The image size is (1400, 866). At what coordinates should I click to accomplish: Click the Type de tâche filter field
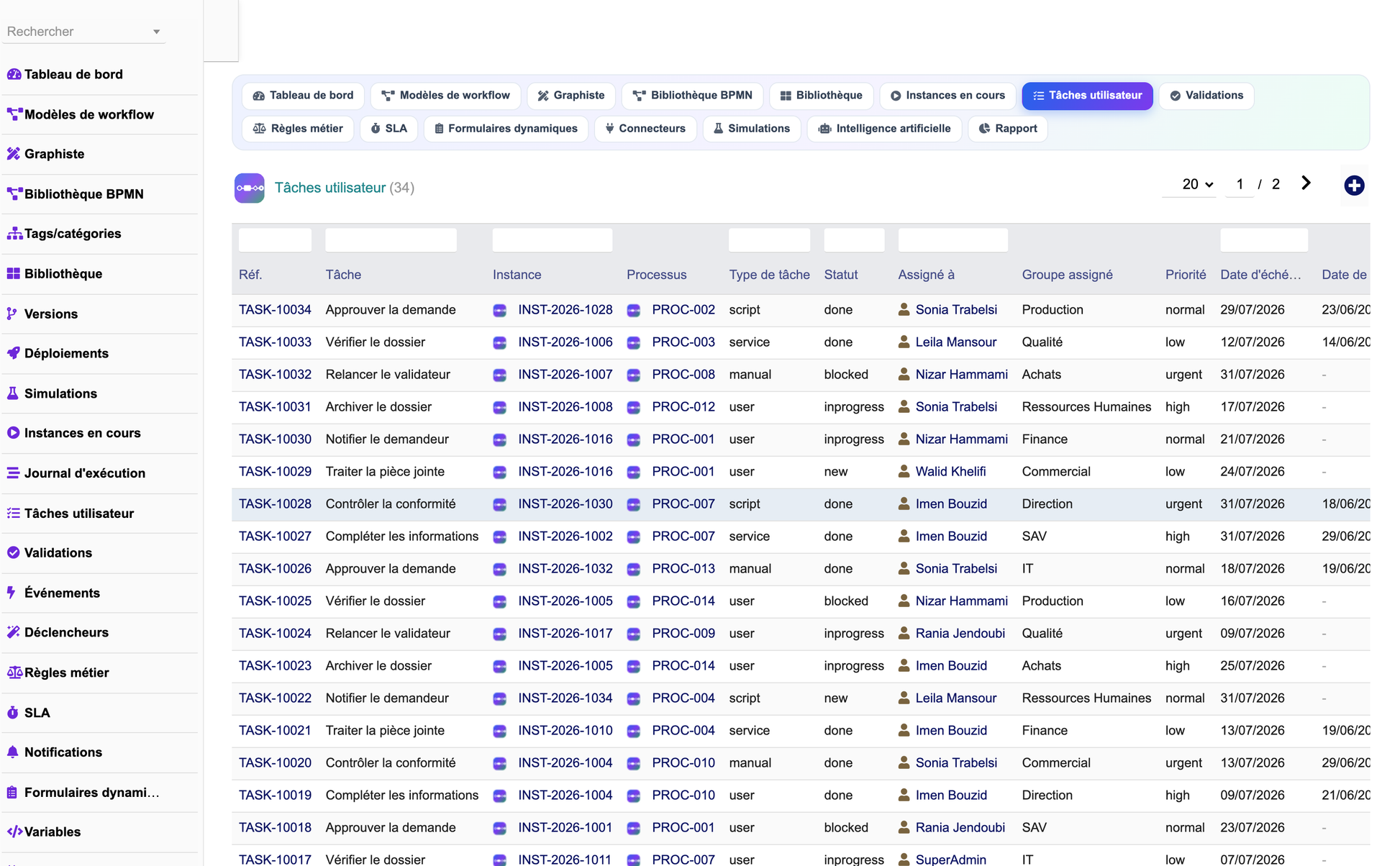click(x=769, y=240)
